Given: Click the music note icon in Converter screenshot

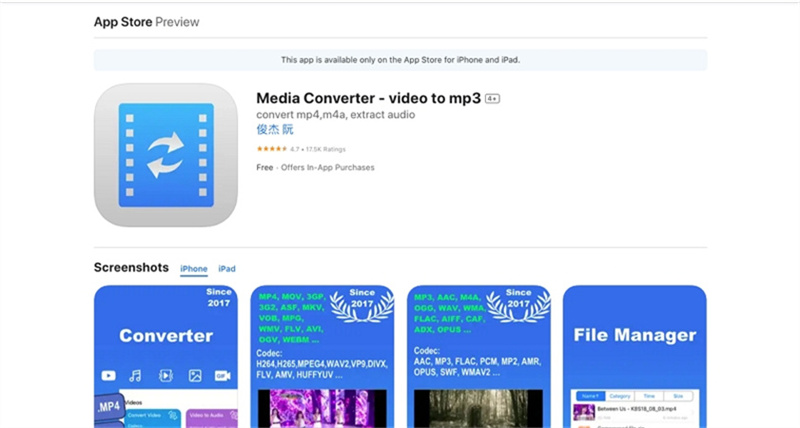Looking at the screenshot, I should pyautogui.click(x=136, y=376).
